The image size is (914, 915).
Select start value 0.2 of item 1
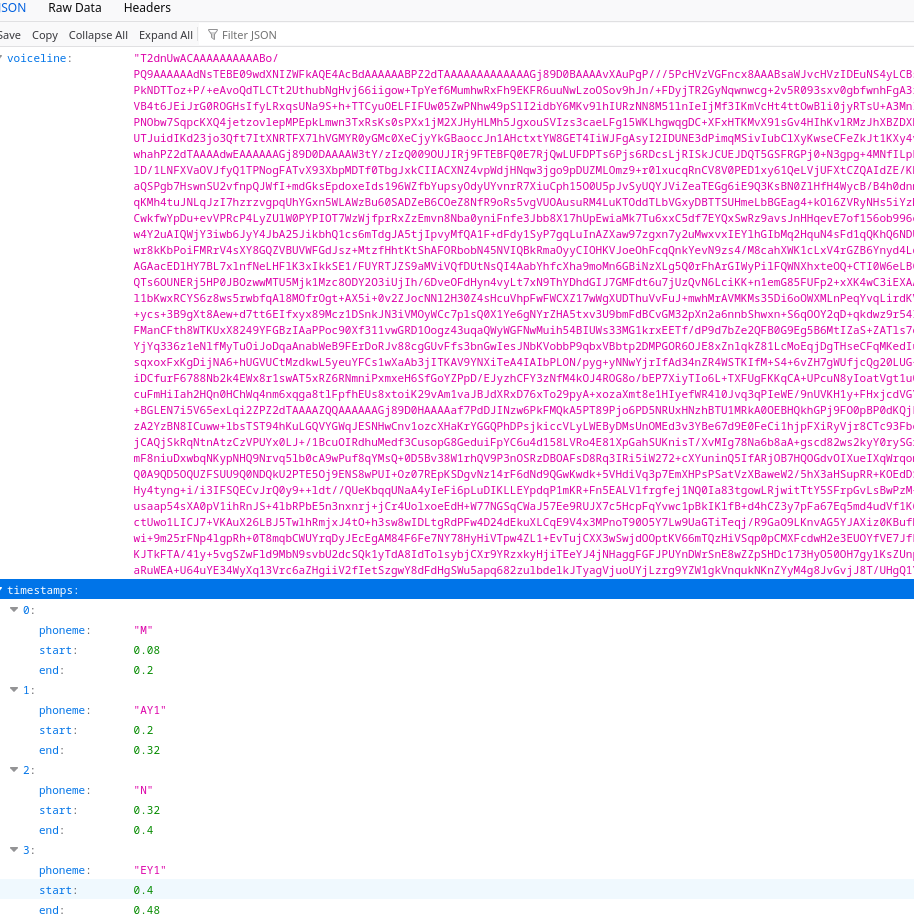(x=143, y=730)
